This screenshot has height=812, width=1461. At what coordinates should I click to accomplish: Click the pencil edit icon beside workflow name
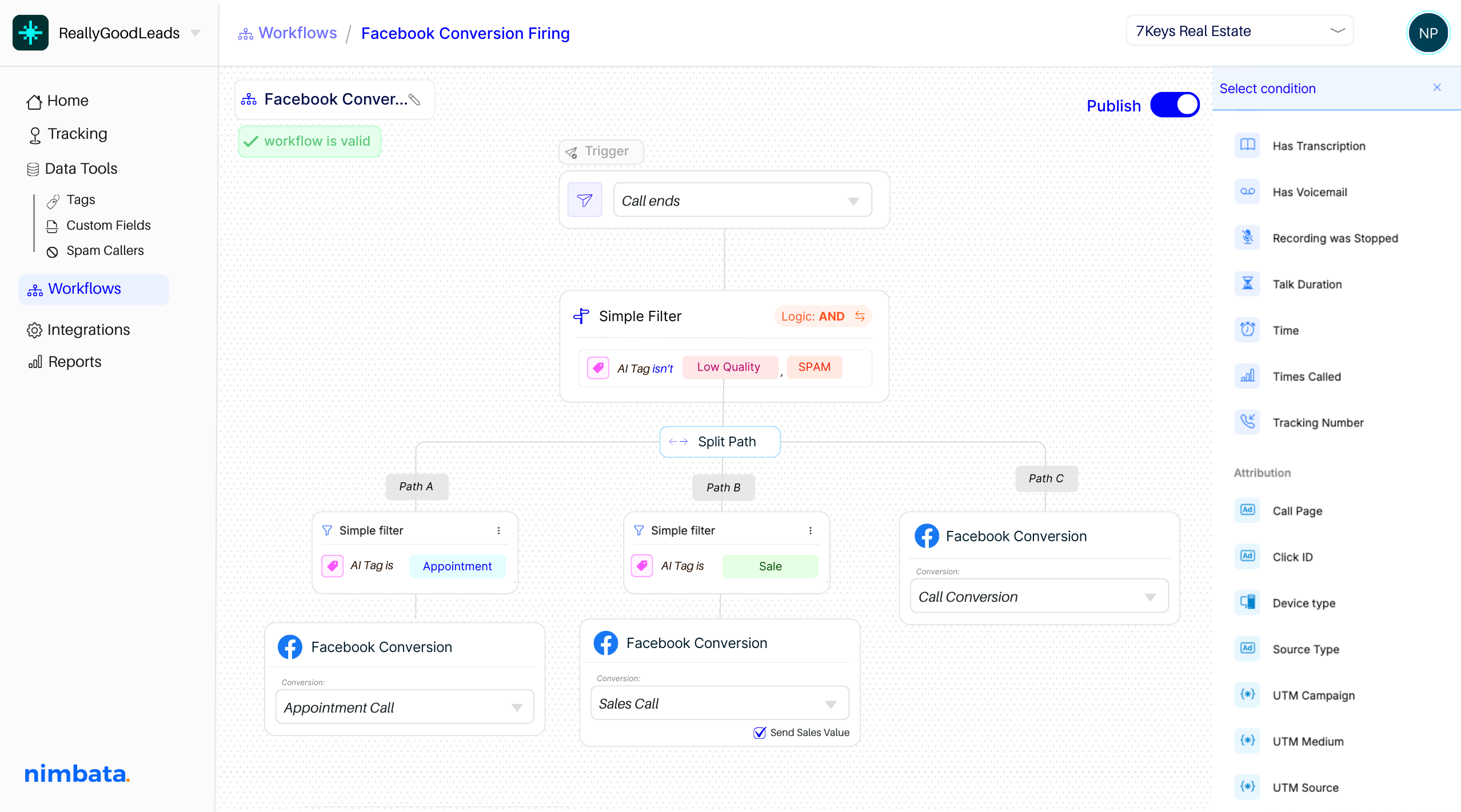[x=415, y=99]
